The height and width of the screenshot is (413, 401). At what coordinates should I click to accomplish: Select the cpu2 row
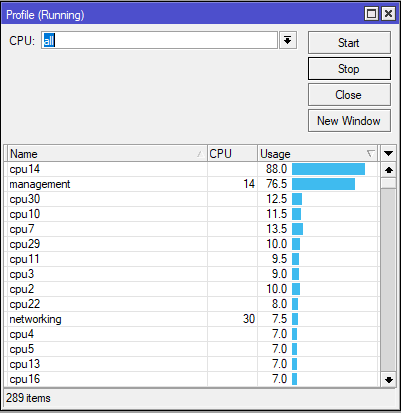point(192,289)
